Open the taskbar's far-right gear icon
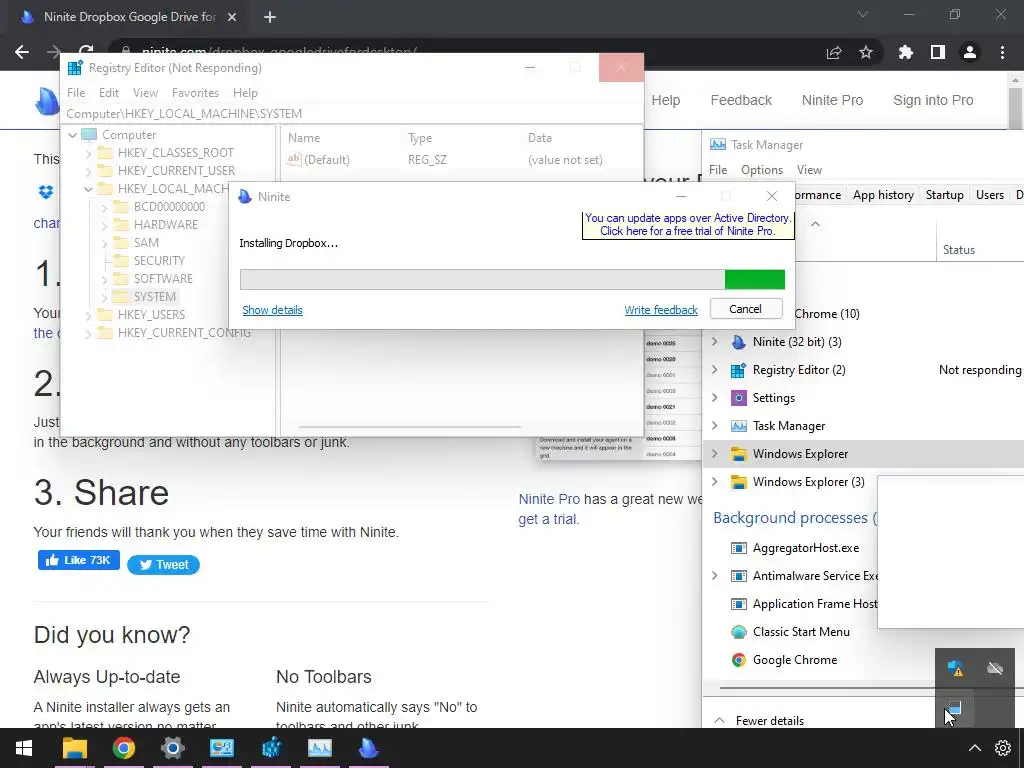The height and width of the screenshot is (768, 1024). point(1002,748)
